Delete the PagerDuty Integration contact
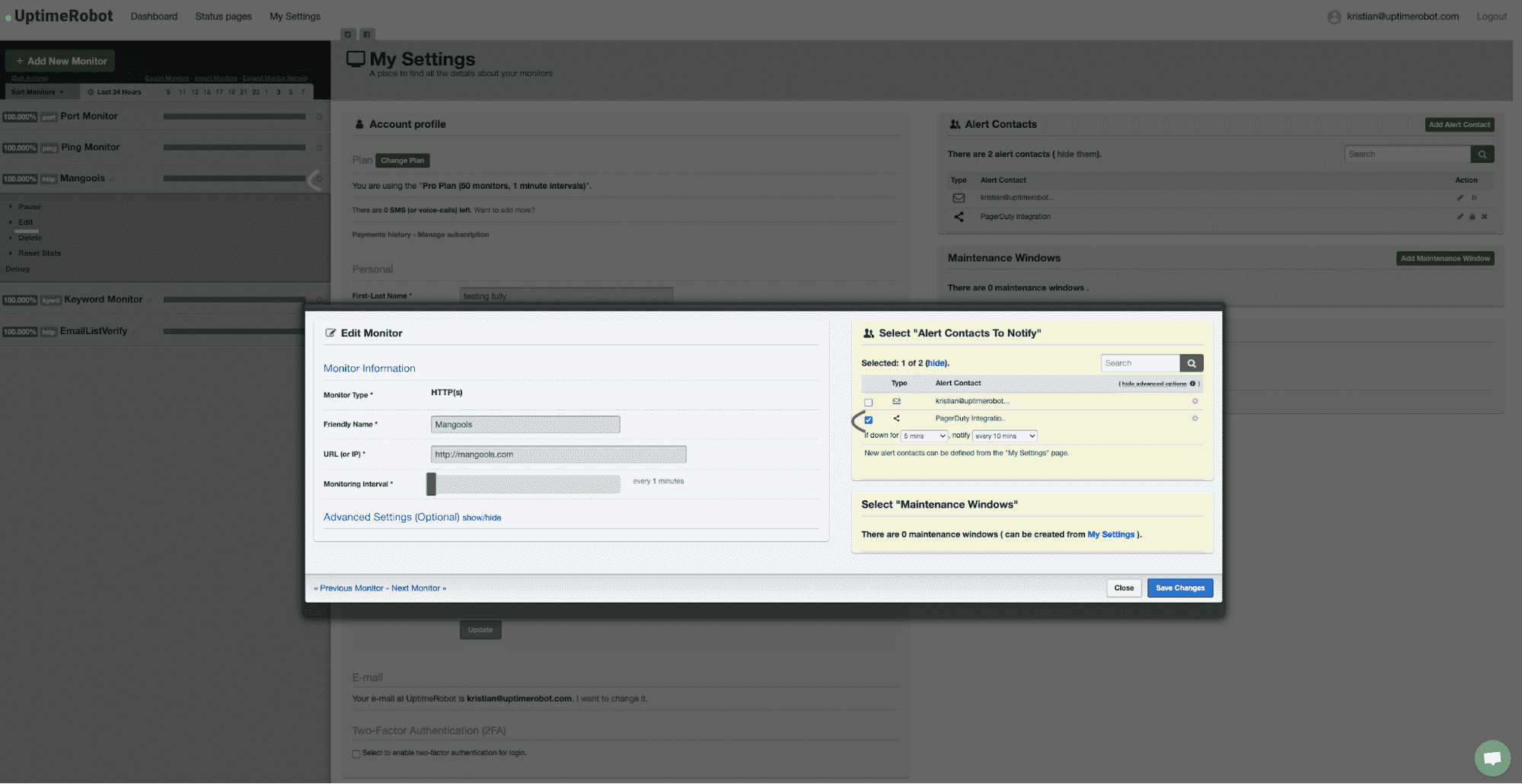The width and height of the screenshot is (1522, 784). click(1484, 216)
